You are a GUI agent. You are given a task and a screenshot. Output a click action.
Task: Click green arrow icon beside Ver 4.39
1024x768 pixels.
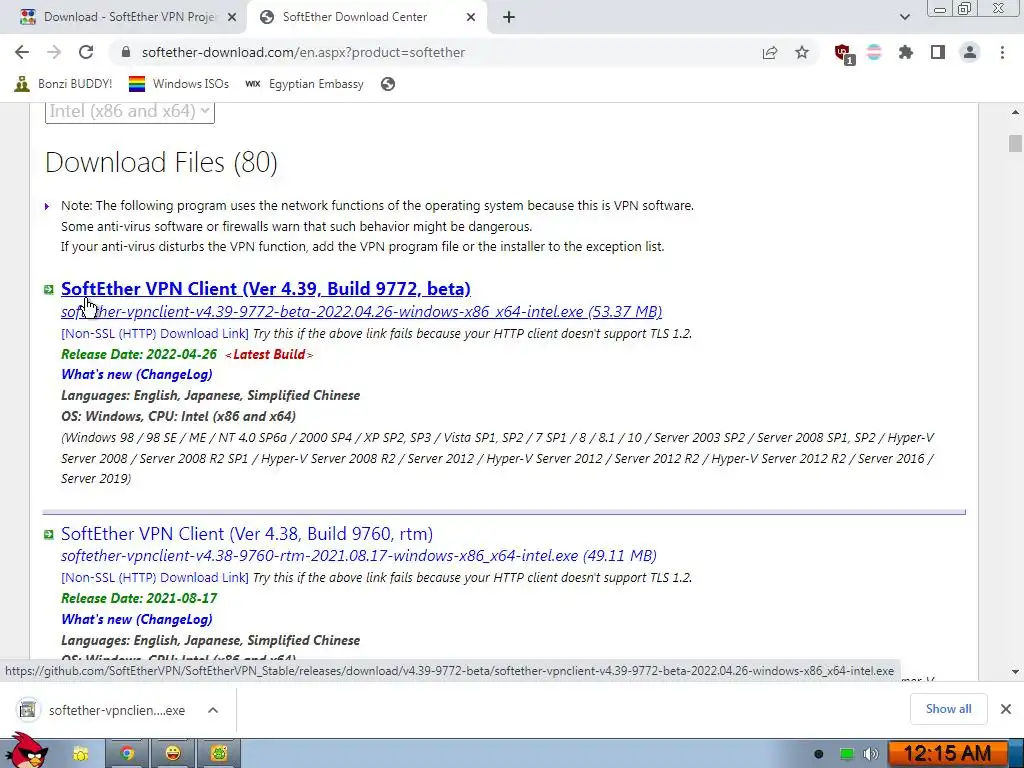point(49,289)
